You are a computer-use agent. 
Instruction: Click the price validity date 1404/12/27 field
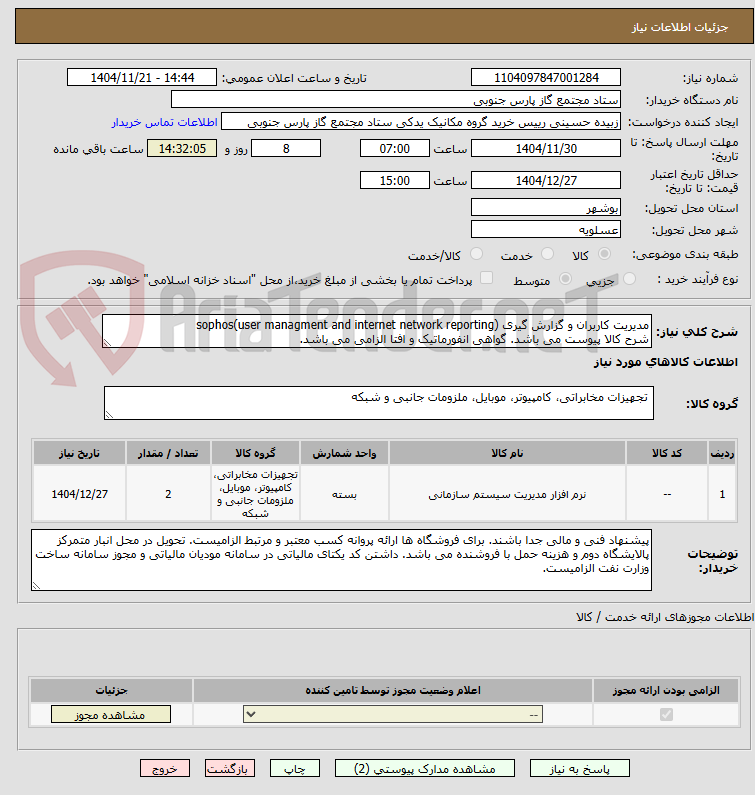[x=546, y=180]
